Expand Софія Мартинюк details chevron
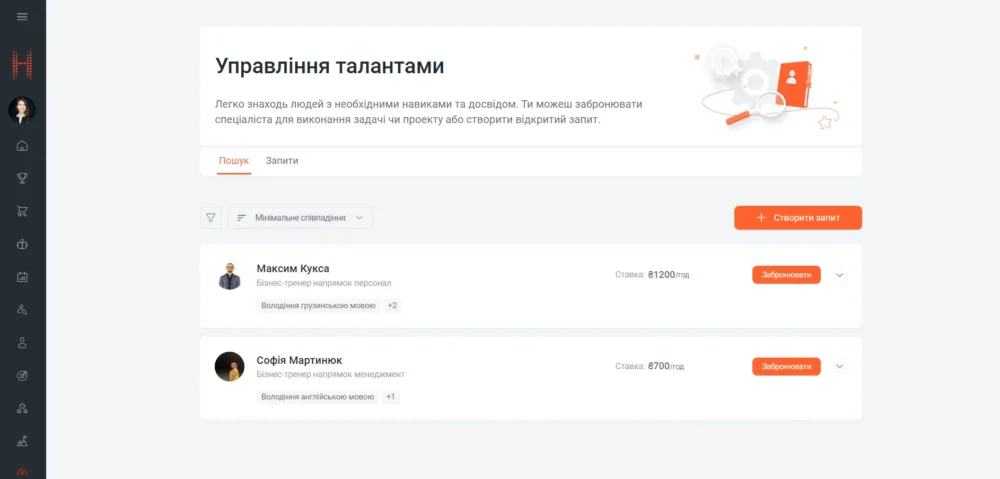The image size is (1000, 479). 839,367
